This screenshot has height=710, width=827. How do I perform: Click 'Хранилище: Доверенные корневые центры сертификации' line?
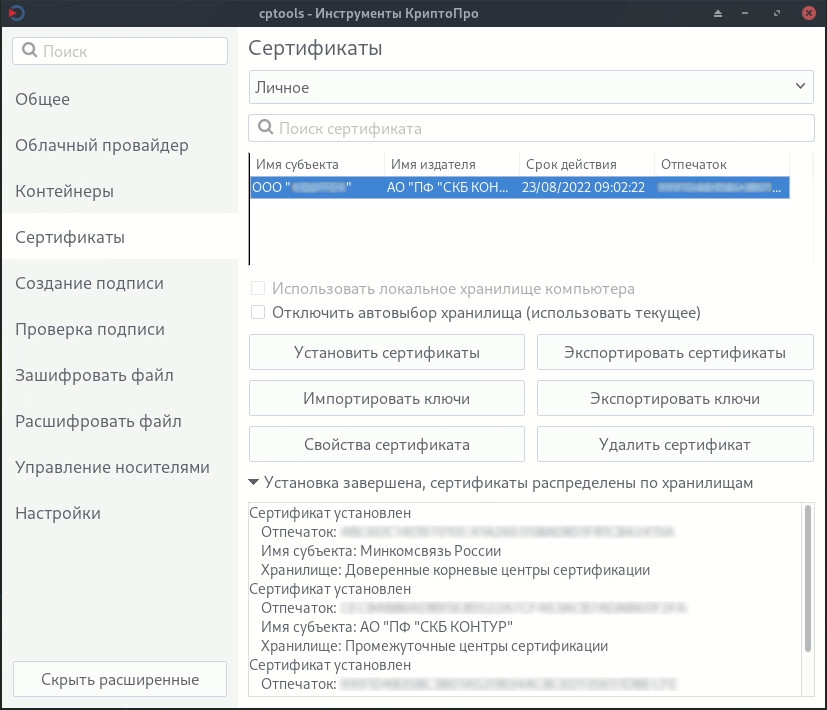coord(455,570)
